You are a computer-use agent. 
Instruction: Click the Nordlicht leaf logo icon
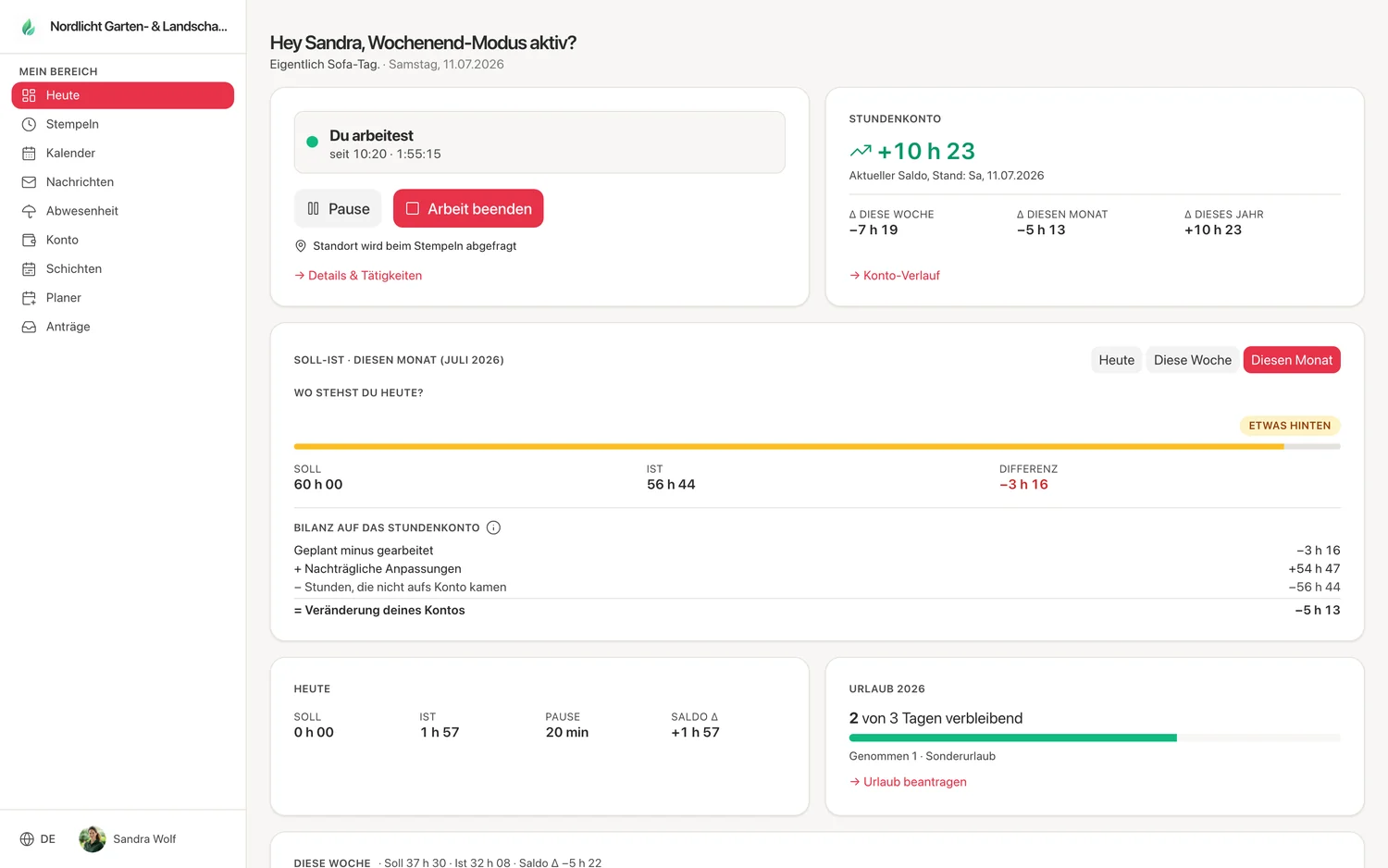pyautogui.click(x=29, y=27)
